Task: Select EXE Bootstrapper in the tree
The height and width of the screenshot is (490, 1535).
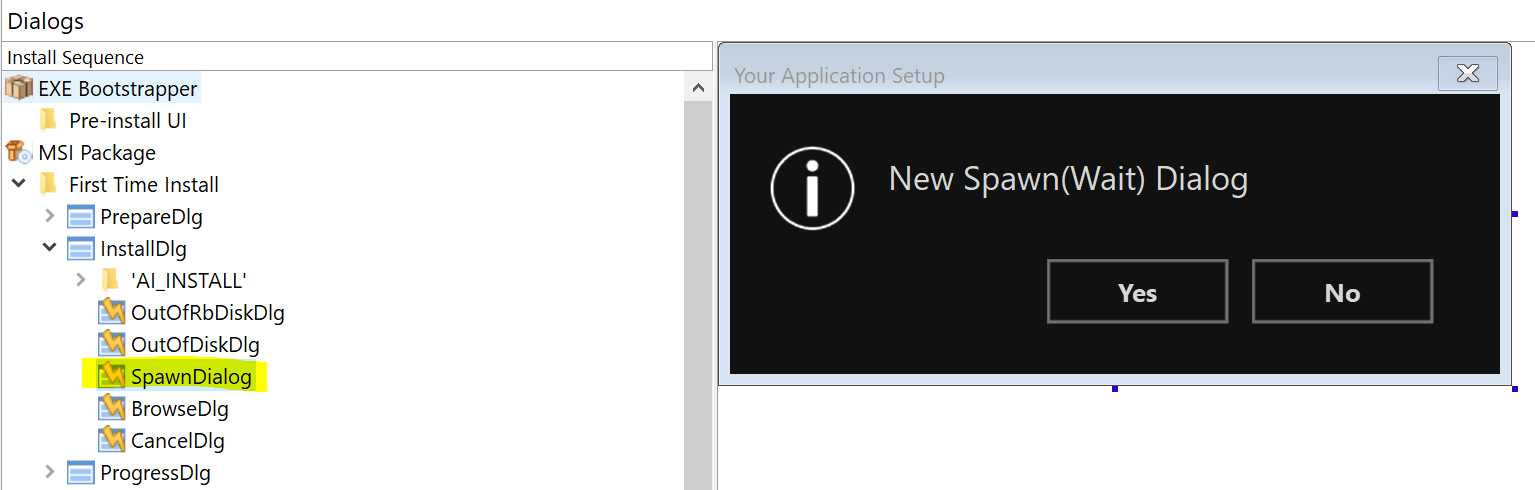Action: click(118, 89)
